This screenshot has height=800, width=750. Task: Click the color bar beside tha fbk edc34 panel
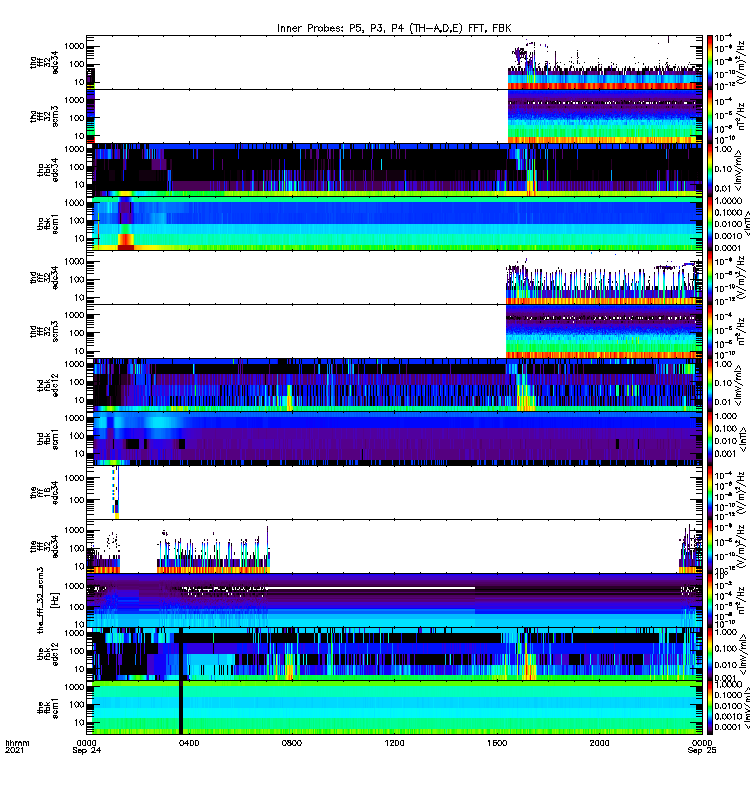click(x=710, y=170)
